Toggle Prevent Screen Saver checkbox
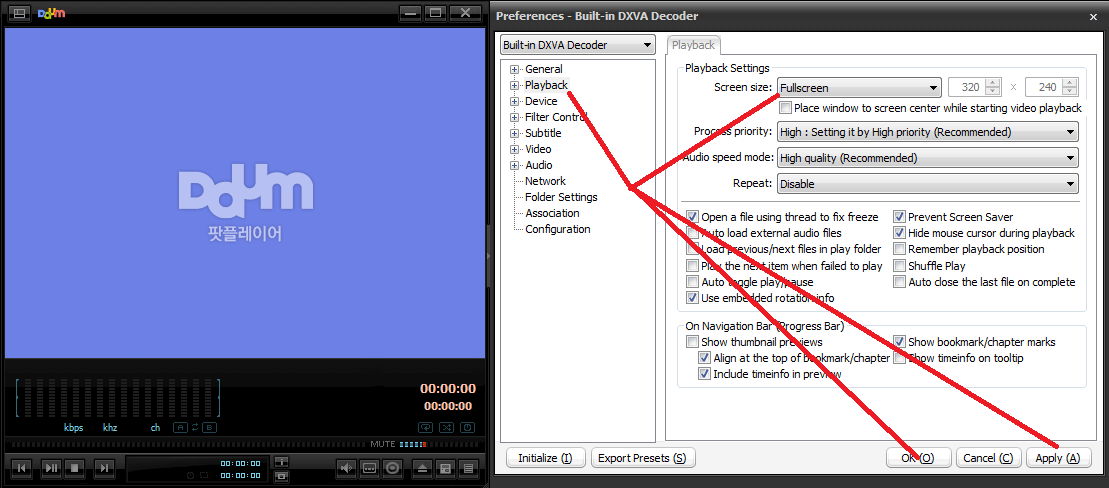 point(899,217)
